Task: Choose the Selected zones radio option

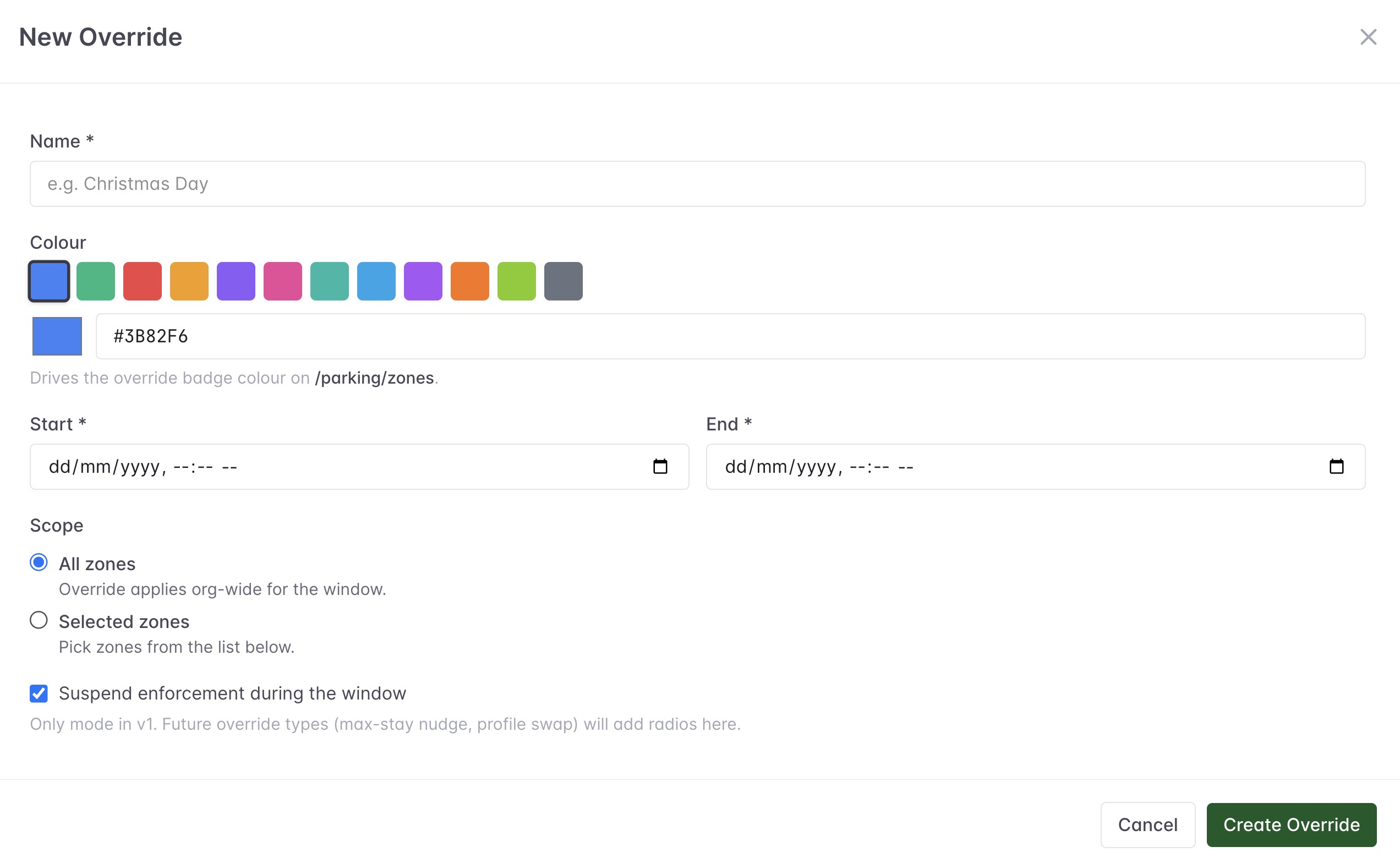Action: click(39, 620)
